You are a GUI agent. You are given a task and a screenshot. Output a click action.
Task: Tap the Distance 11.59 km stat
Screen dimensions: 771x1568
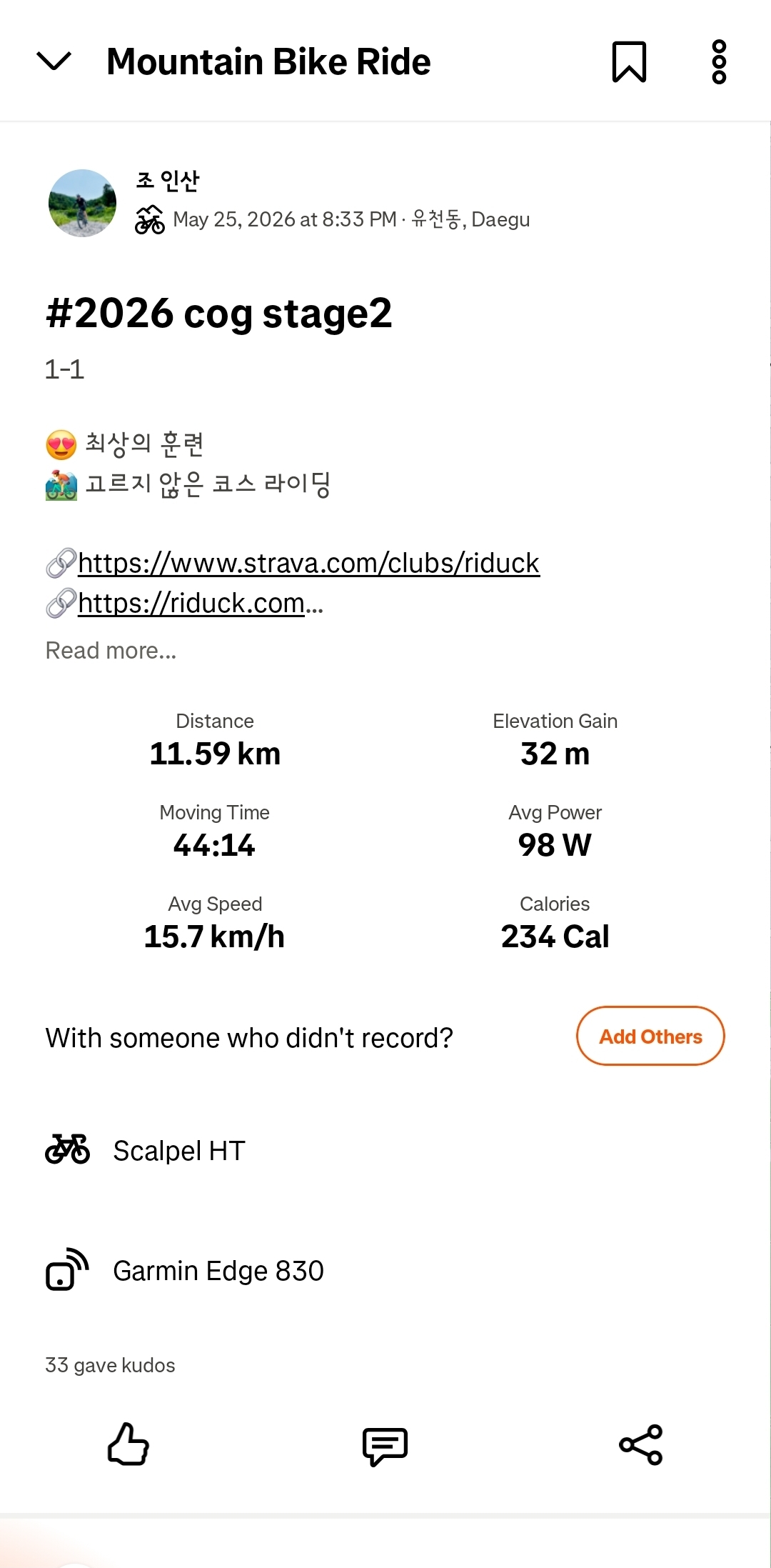(x=215, y=740)
